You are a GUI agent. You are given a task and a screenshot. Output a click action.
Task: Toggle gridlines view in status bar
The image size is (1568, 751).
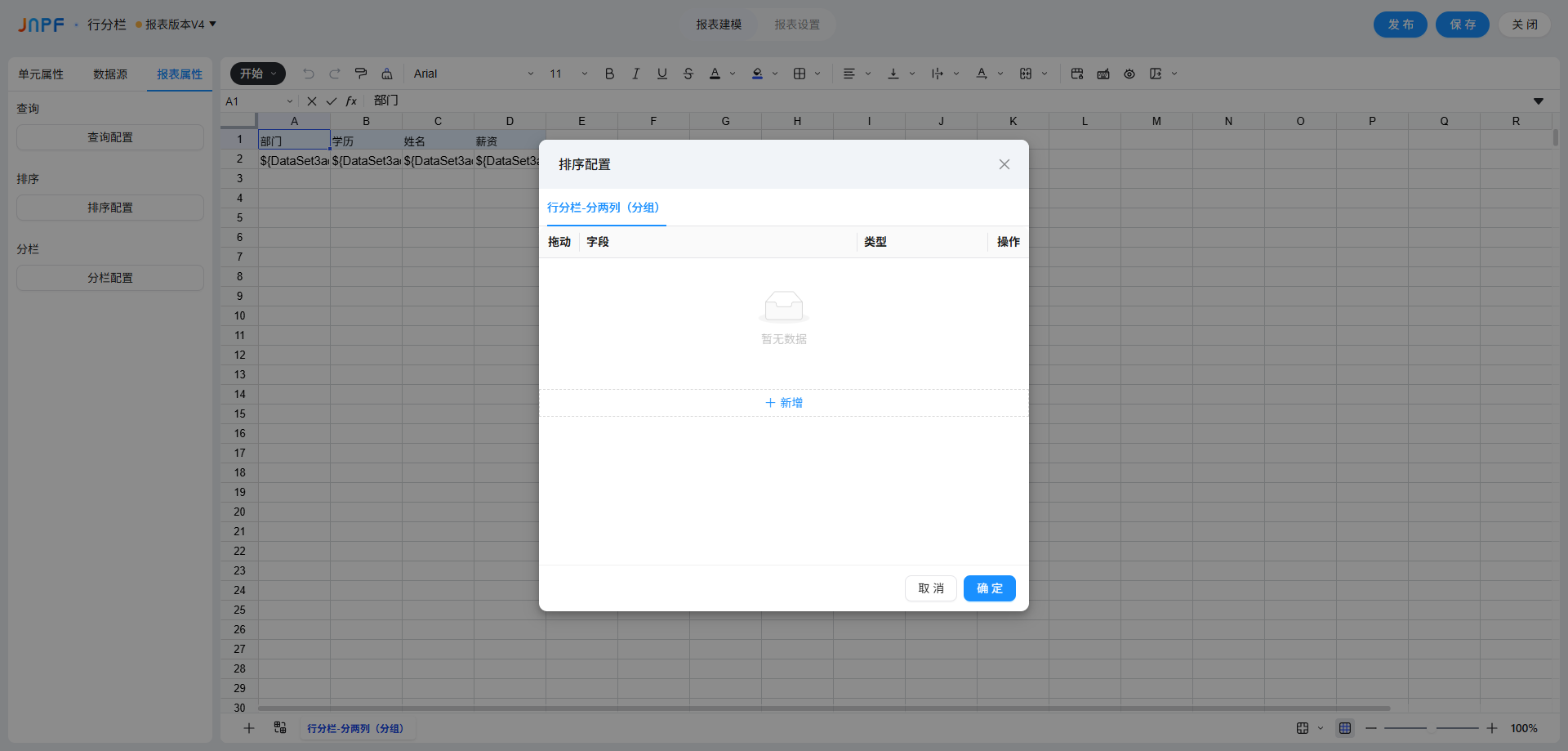click(x=1345, y=728)
